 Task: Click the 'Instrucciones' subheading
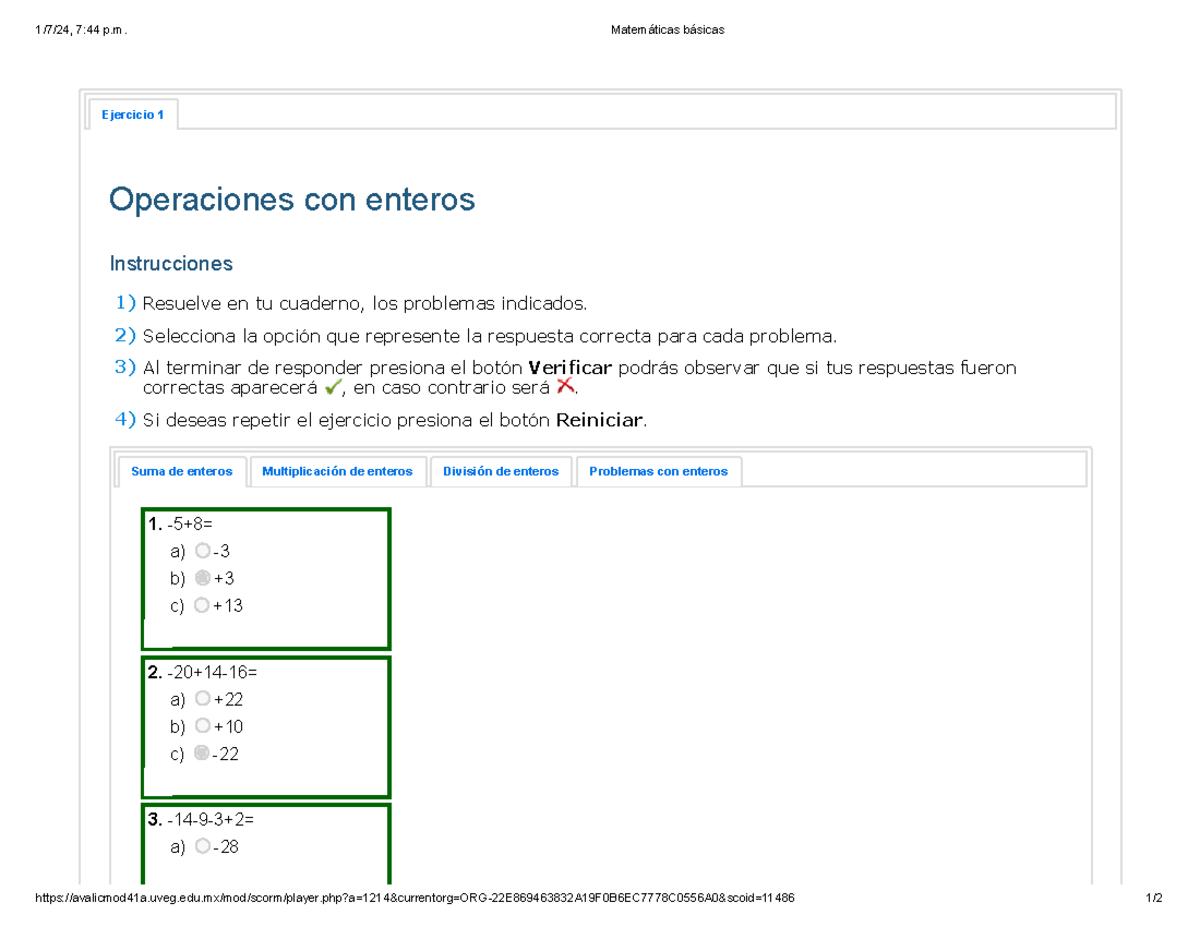pyautogui.click(x=171, y=264)
